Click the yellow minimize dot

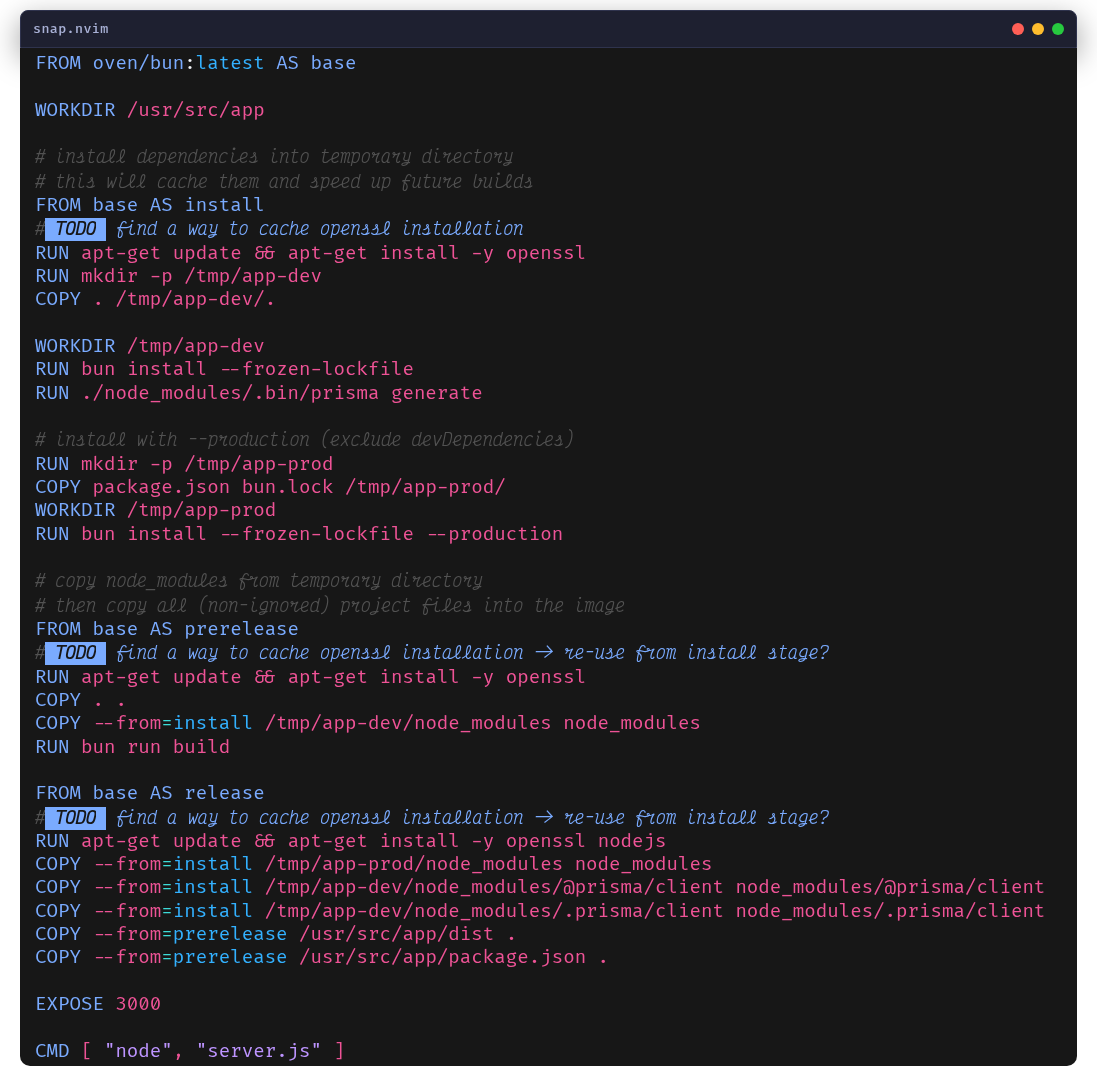tap(1038, 29)
